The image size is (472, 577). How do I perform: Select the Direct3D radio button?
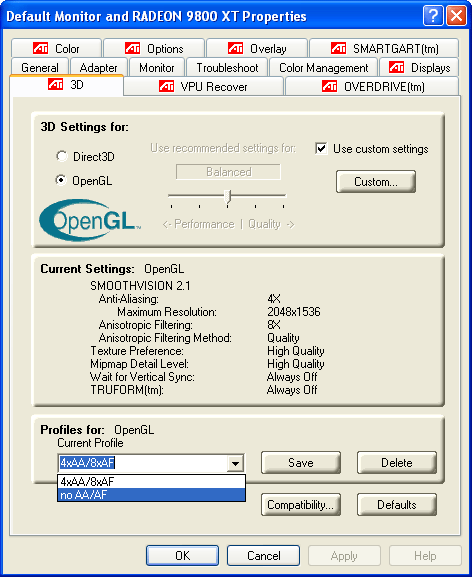[x=61, y=156]
